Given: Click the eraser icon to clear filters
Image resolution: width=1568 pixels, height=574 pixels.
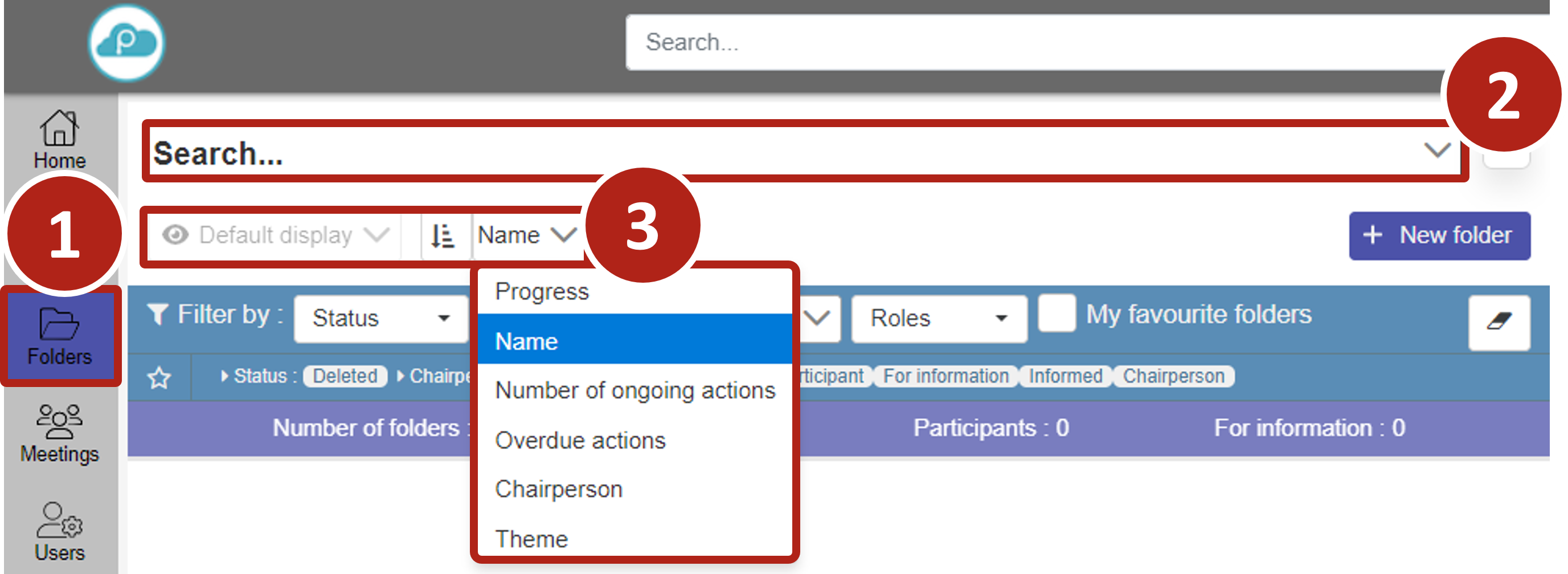Looking at the screenshot, I should click(x=1498, y=321).
